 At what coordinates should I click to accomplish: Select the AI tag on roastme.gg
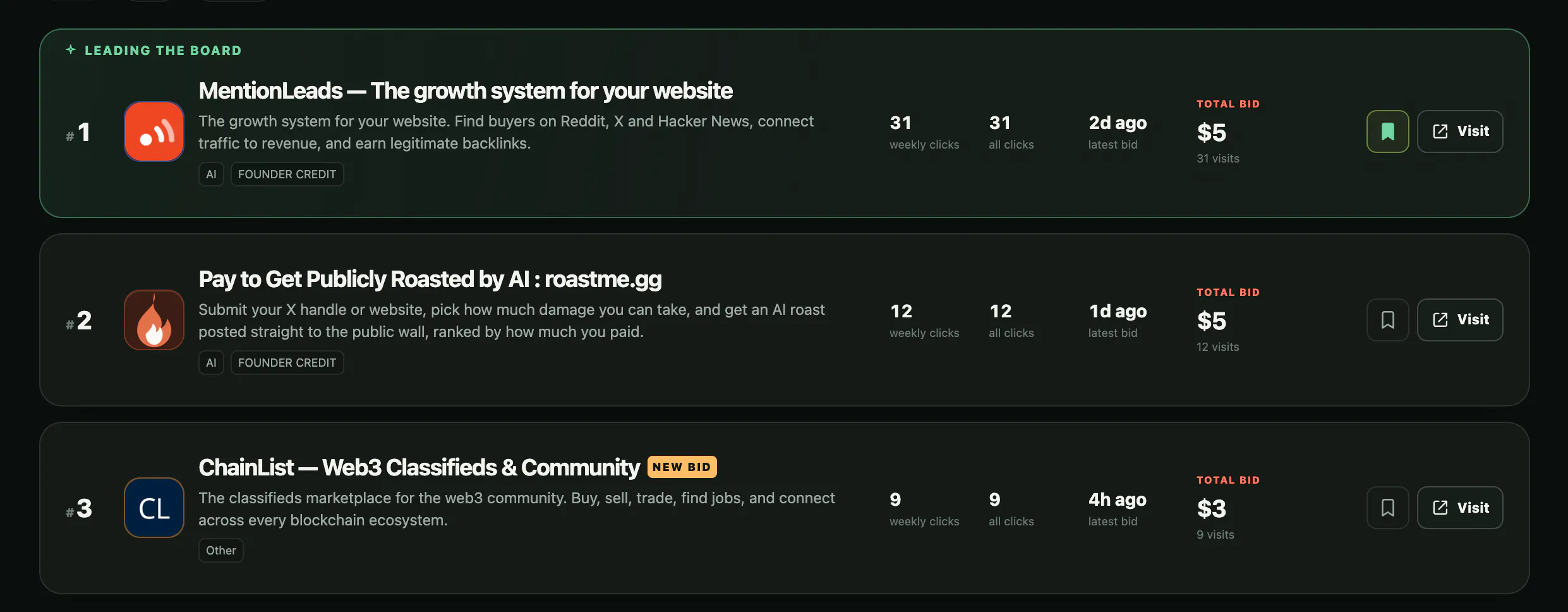point(211,363)
